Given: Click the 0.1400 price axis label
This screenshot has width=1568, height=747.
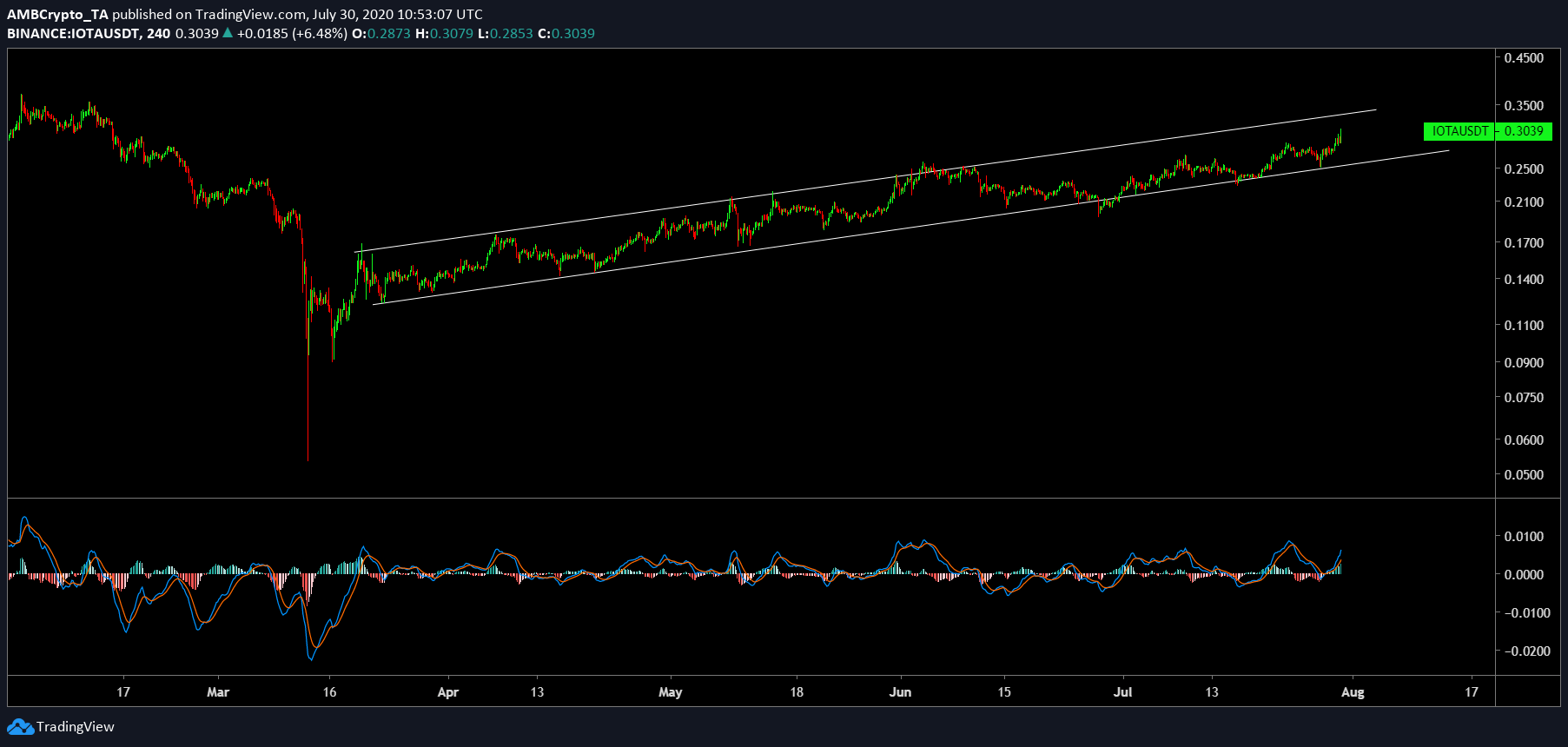Looking at the screenshot, I should point(1524,280).
